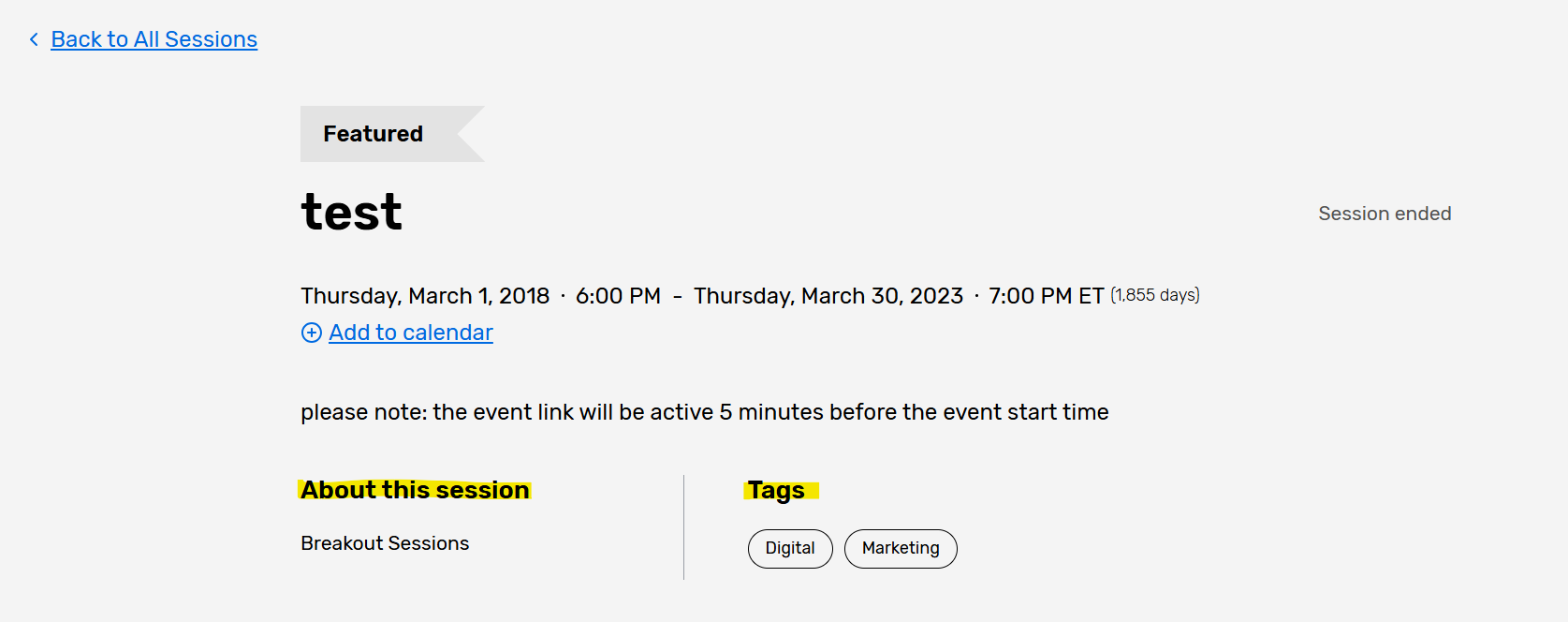Viewport: 1568px width, 622px height.
Task: Select the Marketing tag pill
Action: 901,548
